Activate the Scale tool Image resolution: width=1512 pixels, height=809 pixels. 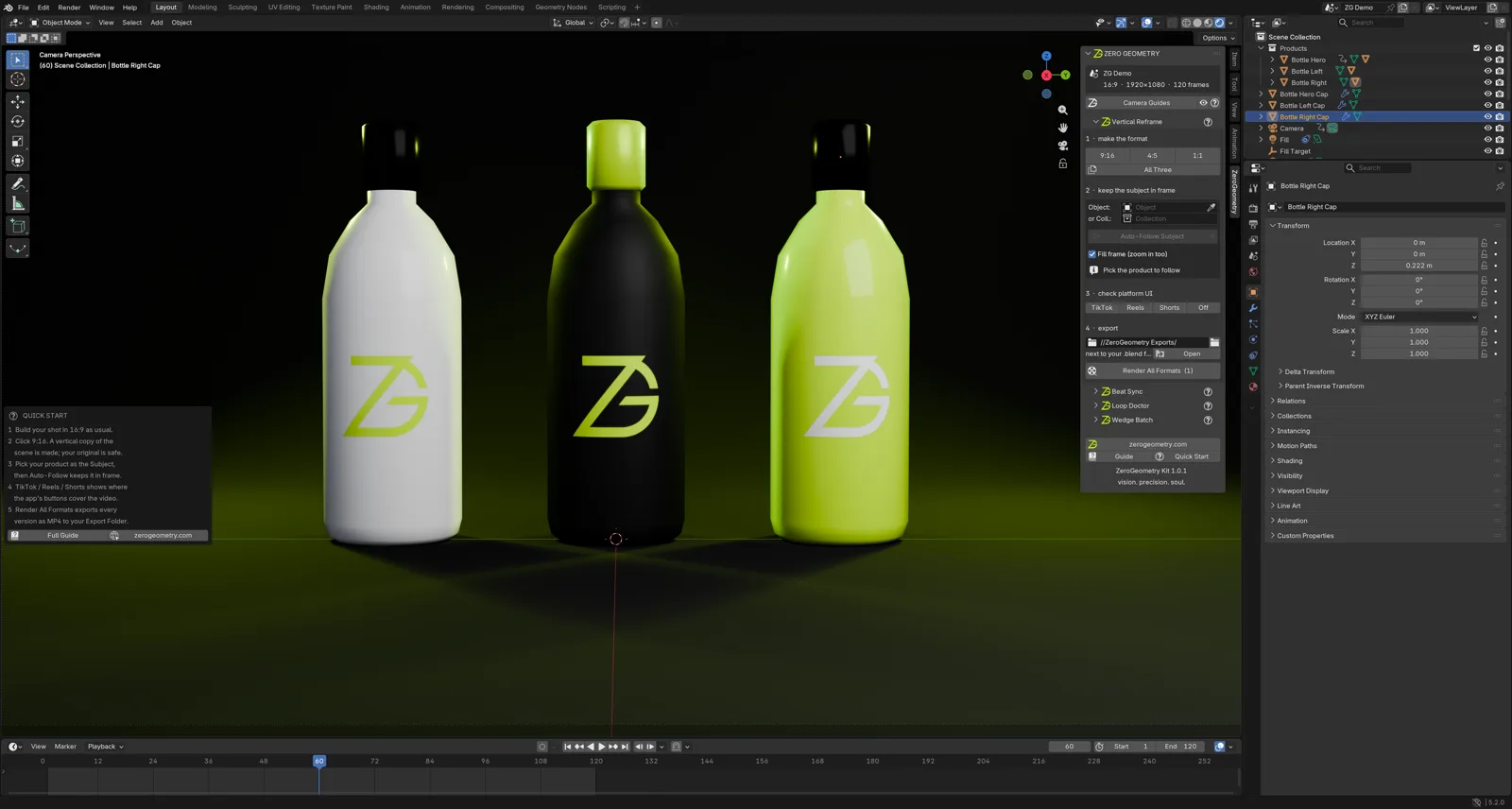click(17, 141)
